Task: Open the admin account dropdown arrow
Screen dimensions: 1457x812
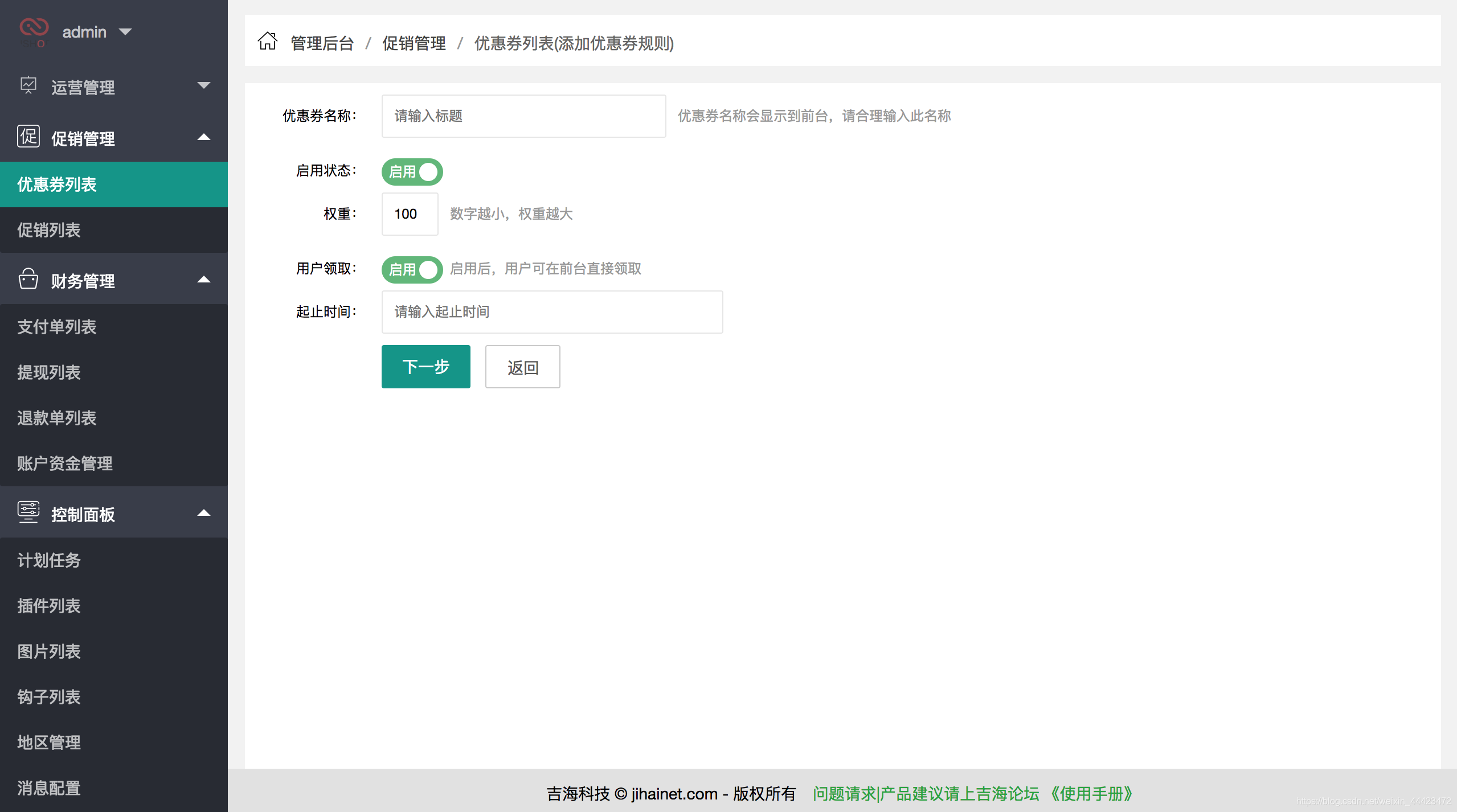Action: (126, 32)
